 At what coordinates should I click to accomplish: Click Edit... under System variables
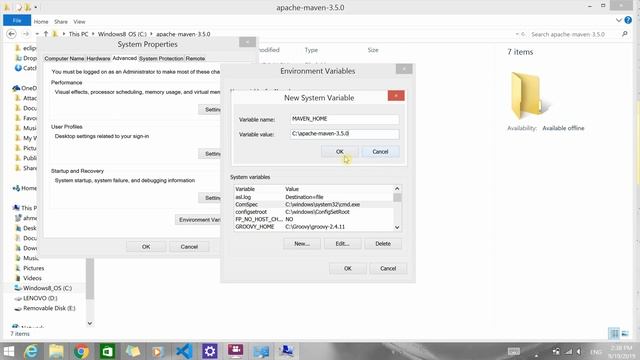tap(342, 244)
